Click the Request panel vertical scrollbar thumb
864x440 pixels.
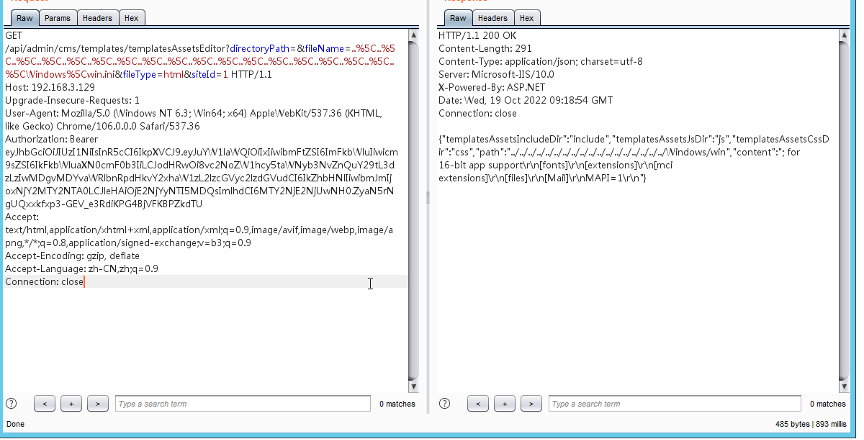click(413, 209)
